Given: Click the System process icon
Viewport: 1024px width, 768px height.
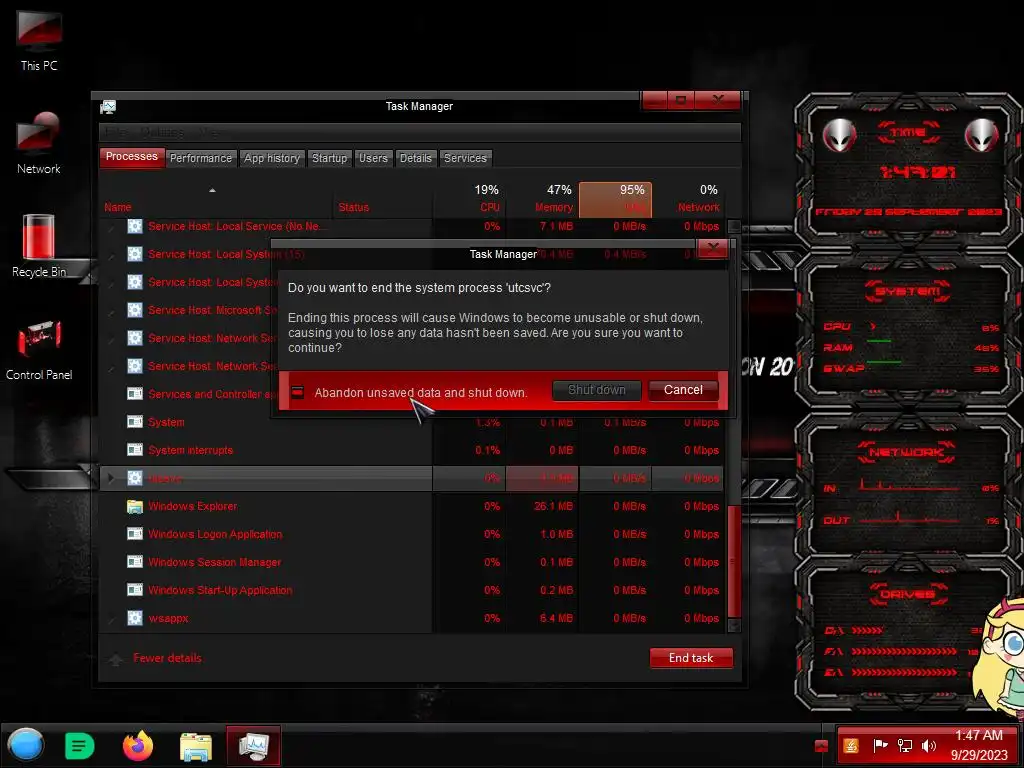Looking at the screenshot, I should click(135, 422).
